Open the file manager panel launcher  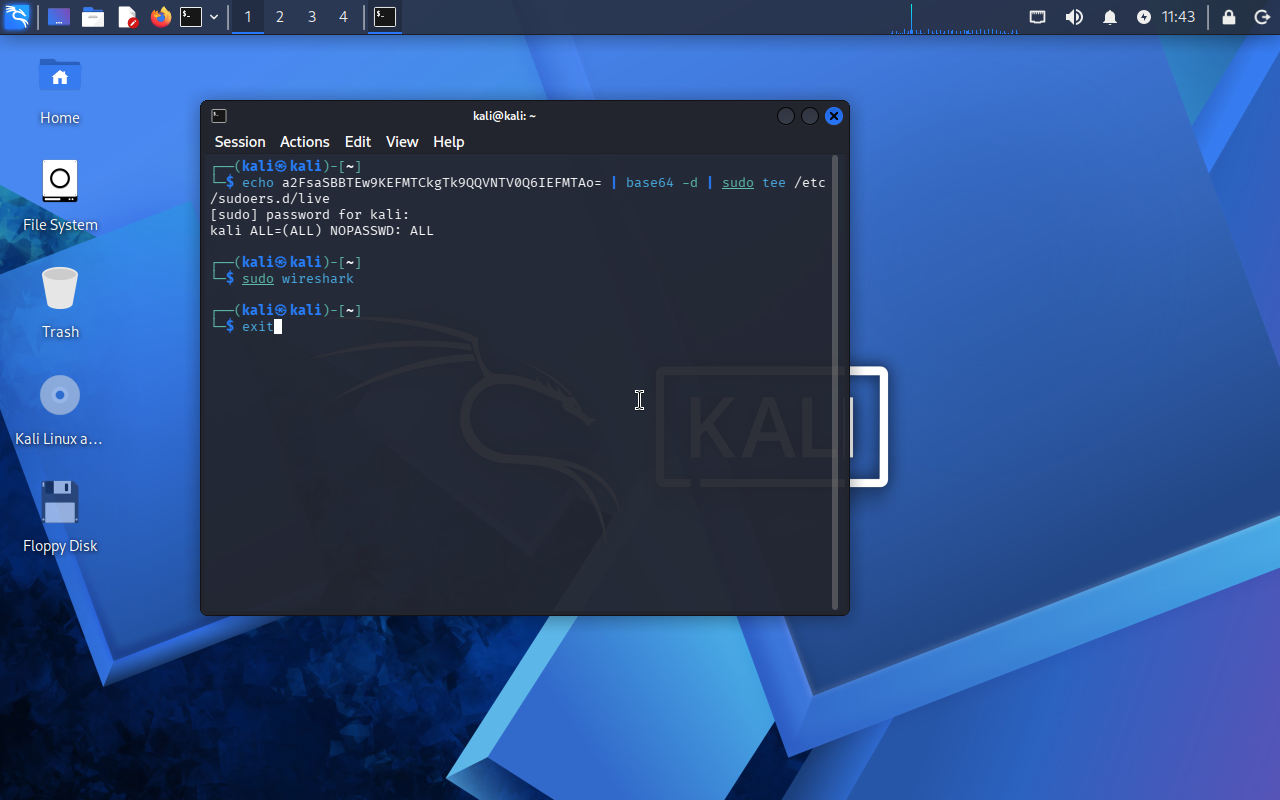pyautogui.click(x=93, y=17)
